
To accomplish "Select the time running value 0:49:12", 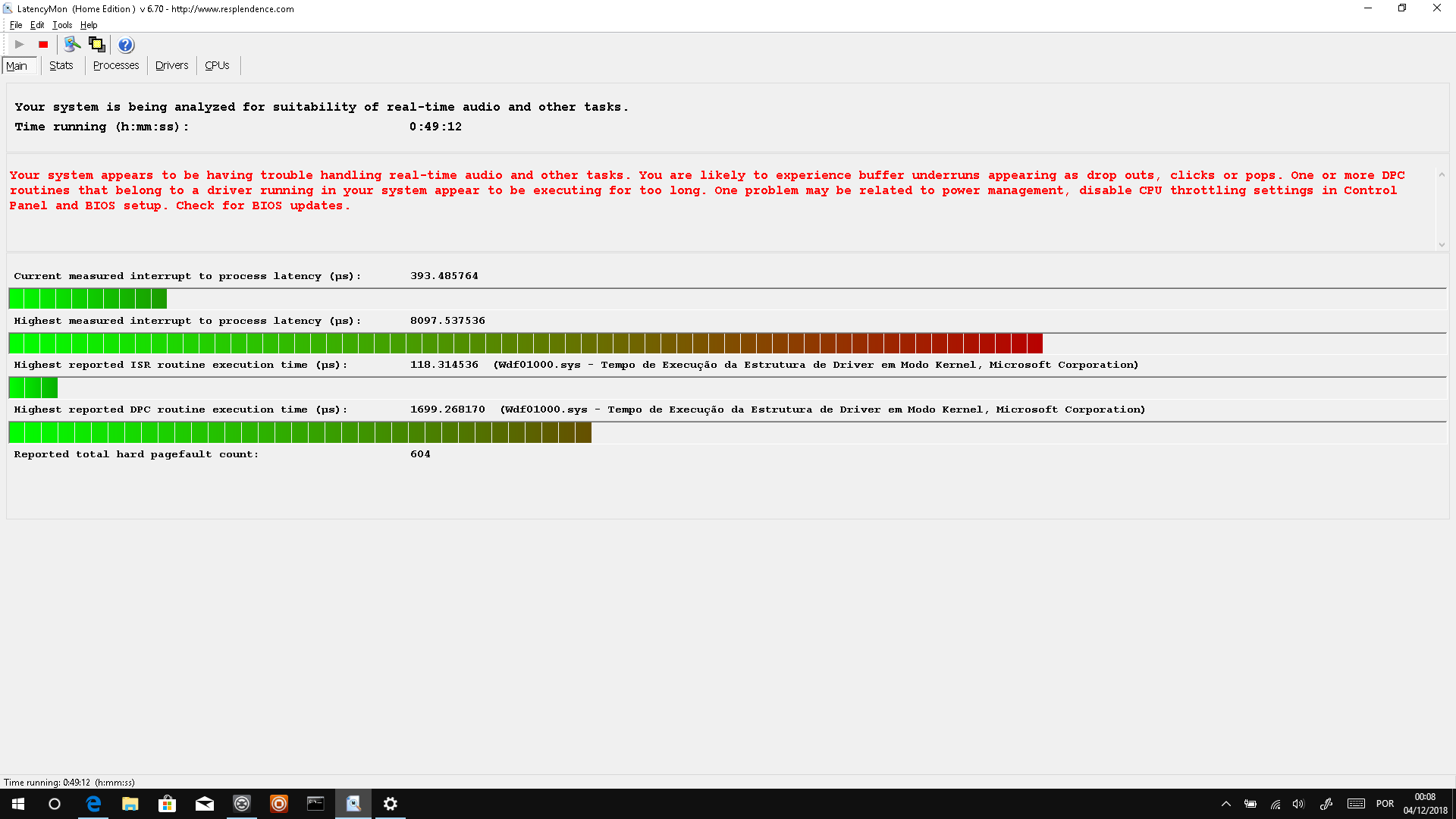I will click(435, 127).
